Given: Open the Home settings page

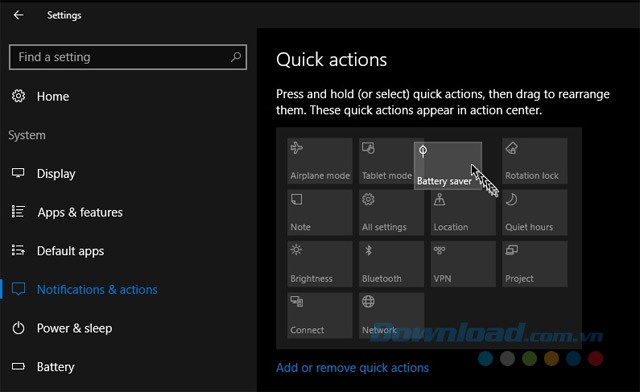Looking at the screenshot, I should tap(53, 97).
